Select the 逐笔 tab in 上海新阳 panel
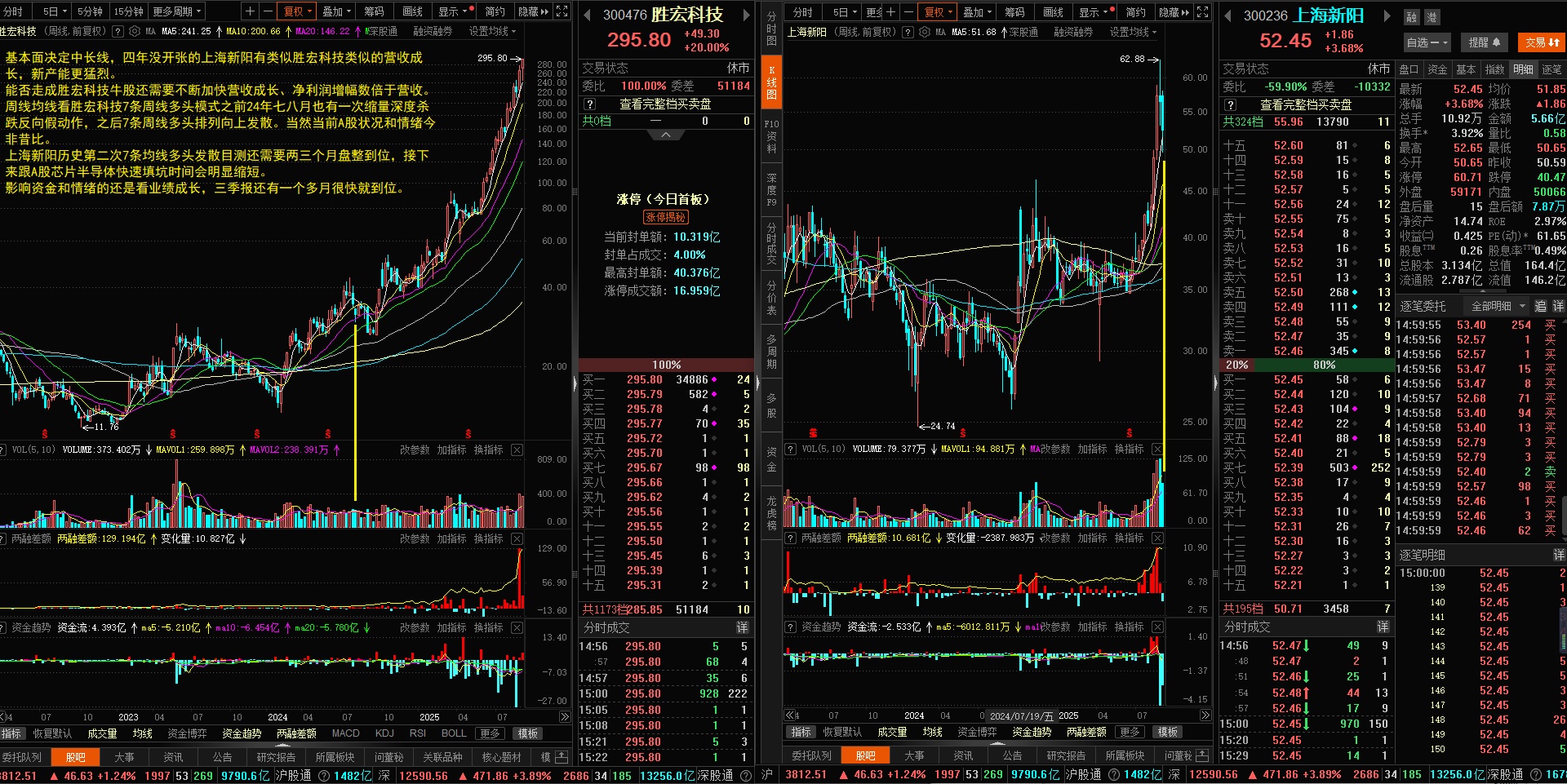 point(1551,69)
